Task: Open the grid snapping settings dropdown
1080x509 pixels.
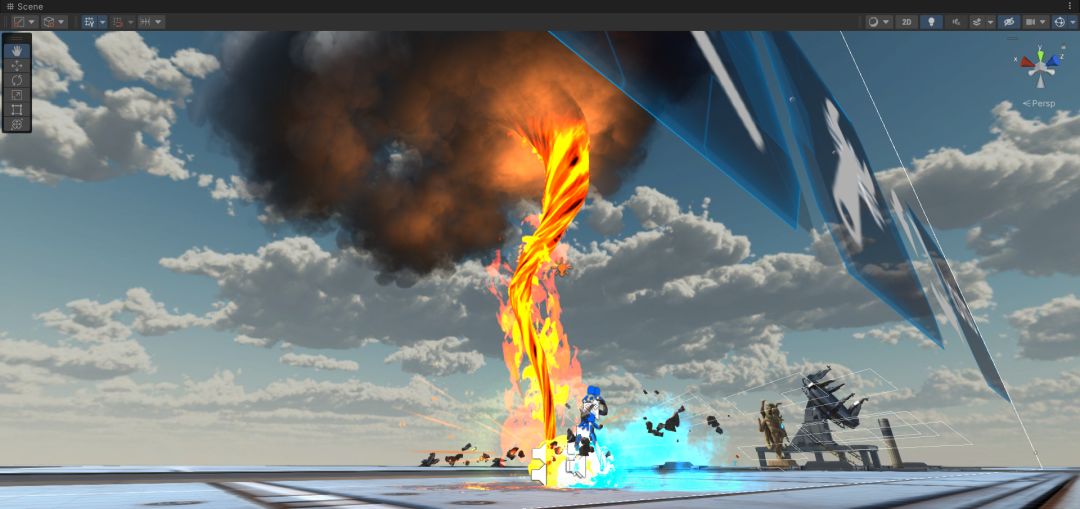Action: [131, 22]
